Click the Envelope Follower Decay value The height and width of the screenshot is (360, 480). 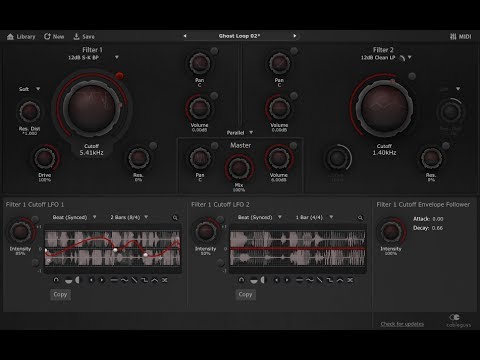pos(438,228)
